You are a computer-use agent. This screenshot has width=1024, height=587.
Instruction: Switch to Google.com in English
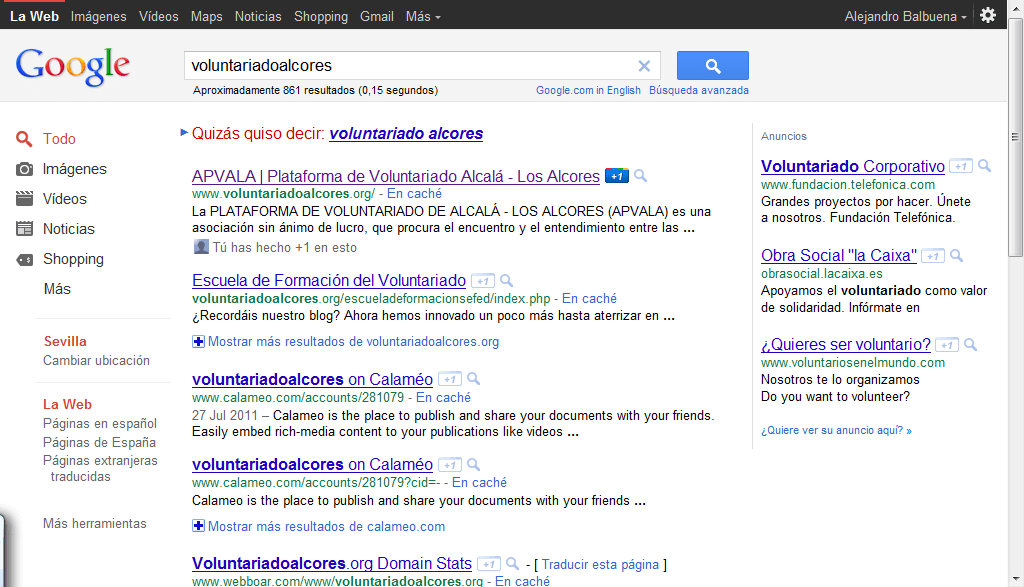(x=588, y=90)
